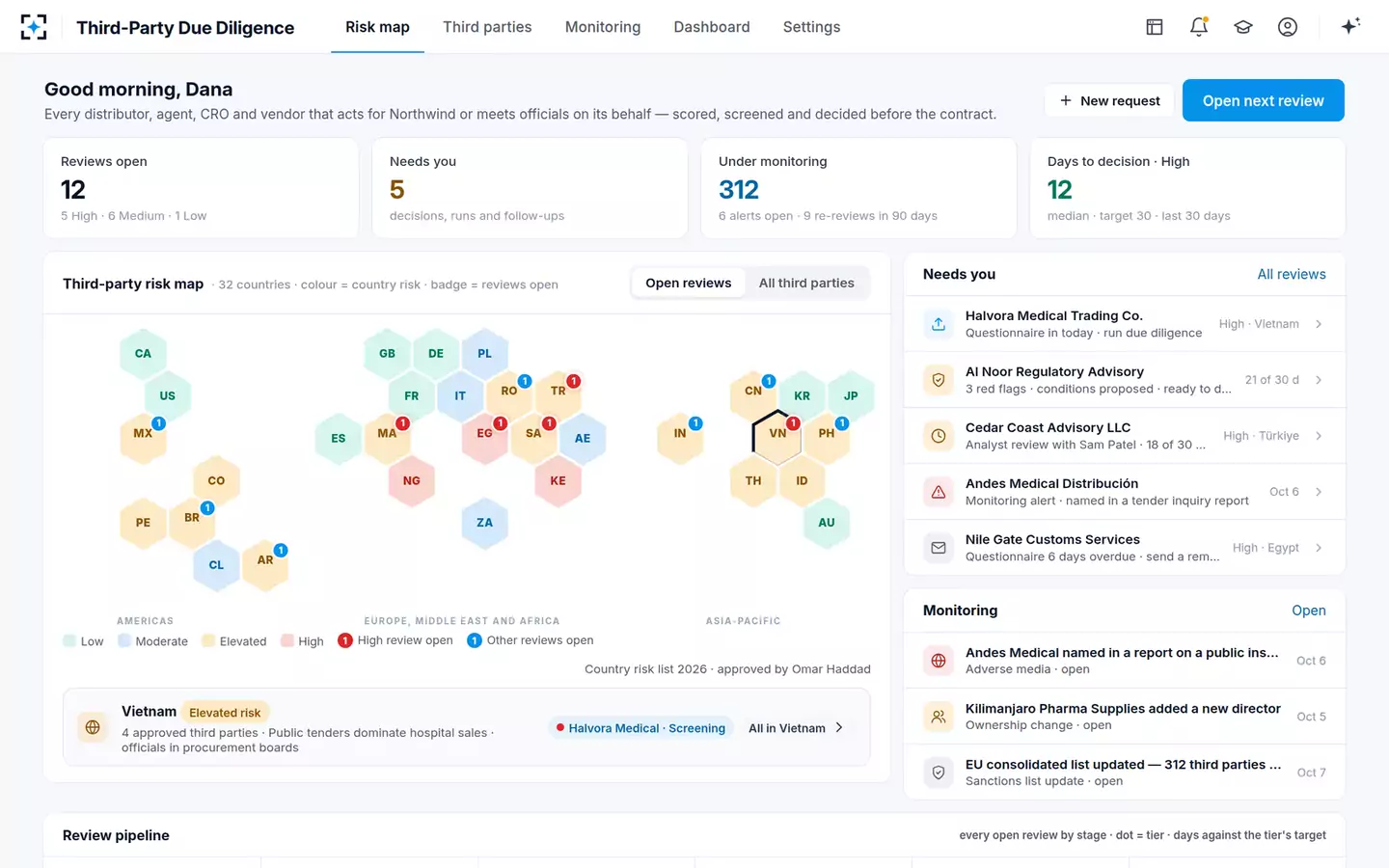Click the Moderate risk legend colour swatch

124,640
